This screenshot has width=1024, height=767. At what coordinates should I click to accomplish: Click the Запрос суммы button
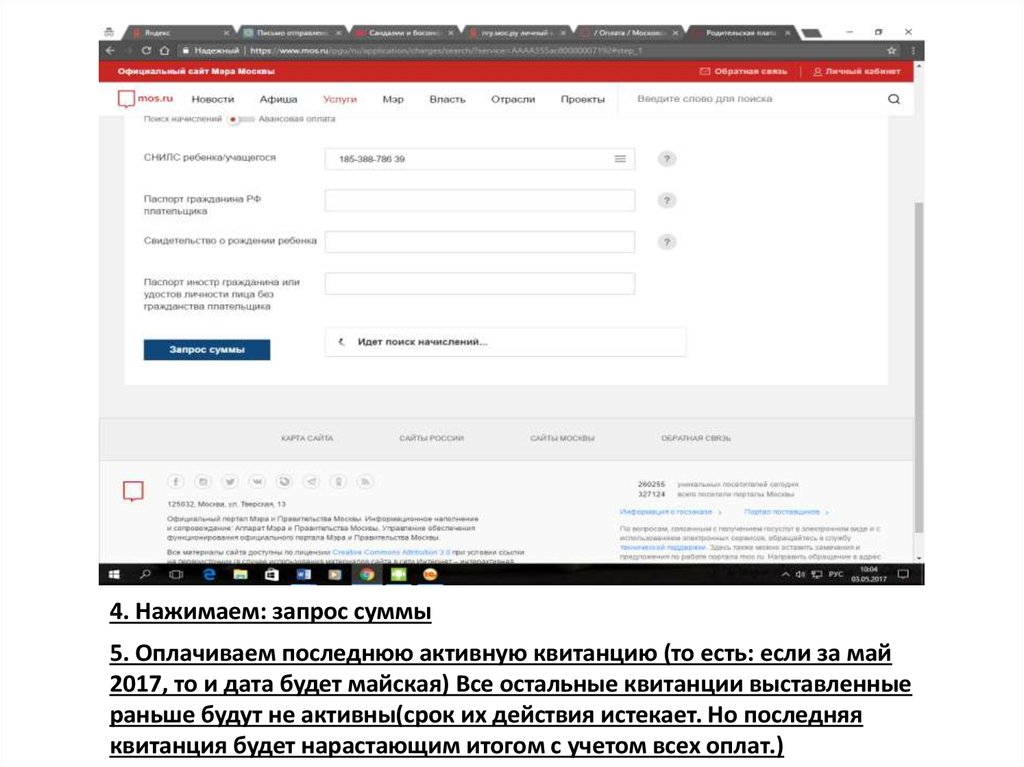click(207, 350)
